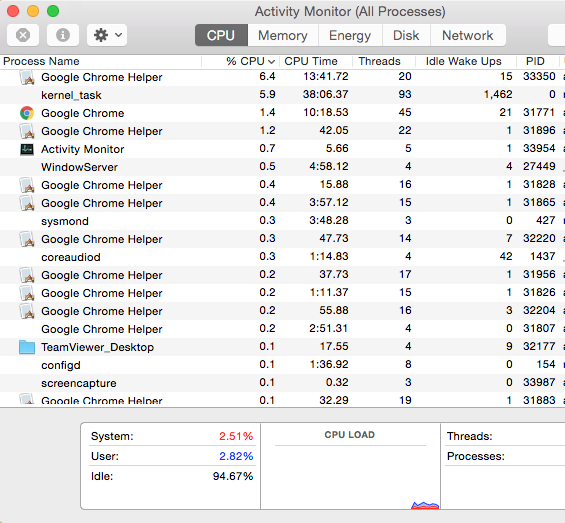
Task: Select Chrome Helper icon in PID 32220 row
Action: click(27, 239)
